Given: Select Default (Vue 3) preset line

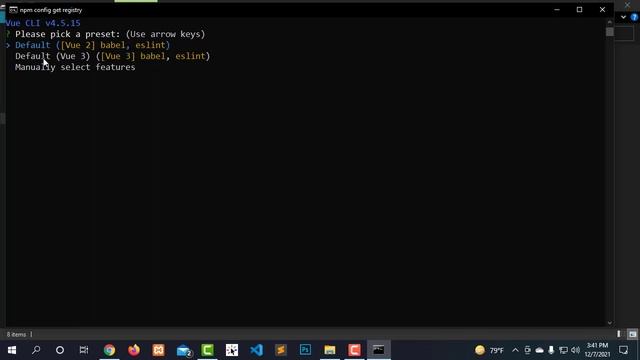Looking at the screenshot, I should (113, 56).
